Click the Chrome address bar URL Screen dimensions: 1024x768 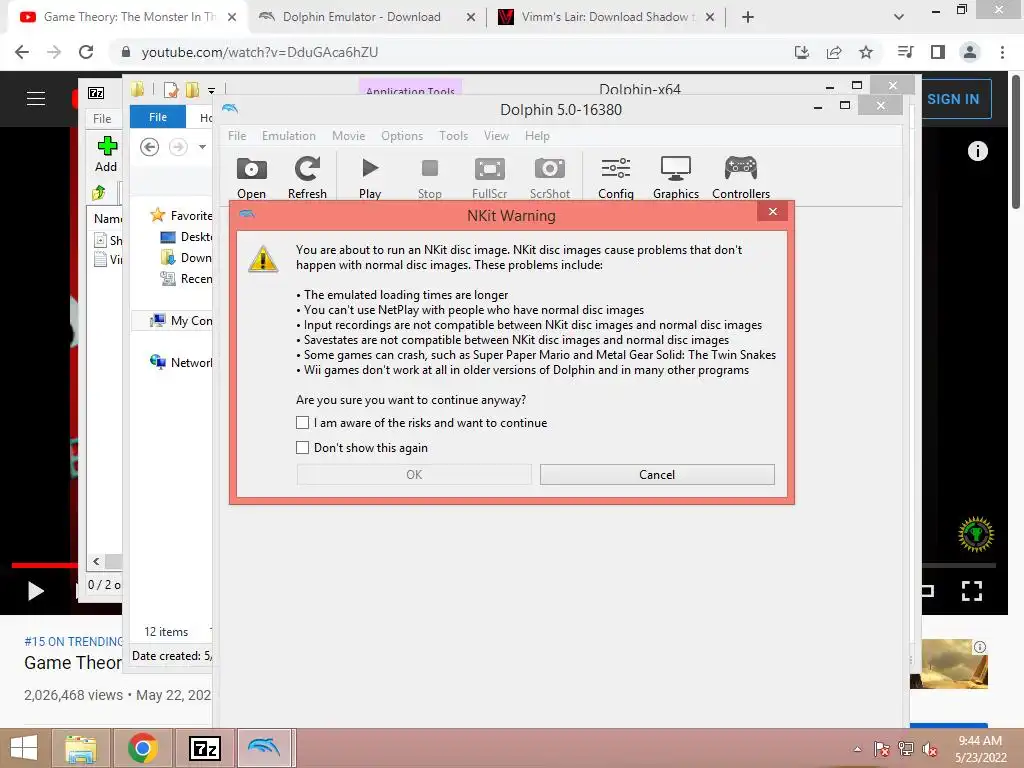260,52
